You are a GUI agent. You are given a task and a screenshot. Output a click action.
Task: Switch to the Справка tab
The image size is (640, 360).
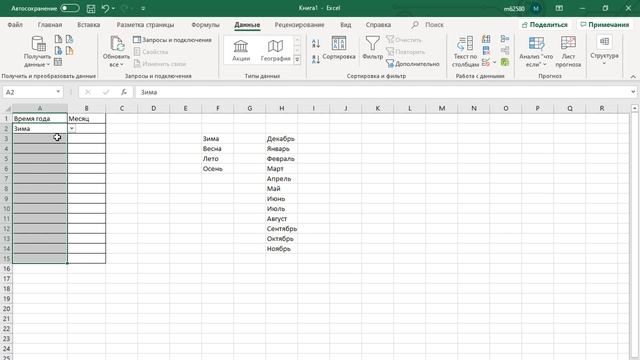pyautogui.click(x=378, y=24)
